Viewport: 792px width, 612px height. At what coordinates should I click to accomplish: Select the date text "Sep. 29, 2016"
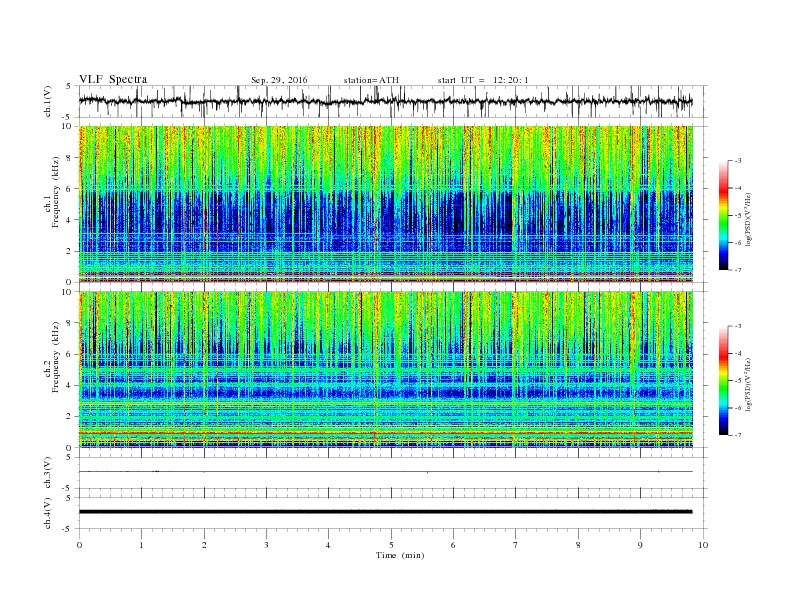point(279,80)
